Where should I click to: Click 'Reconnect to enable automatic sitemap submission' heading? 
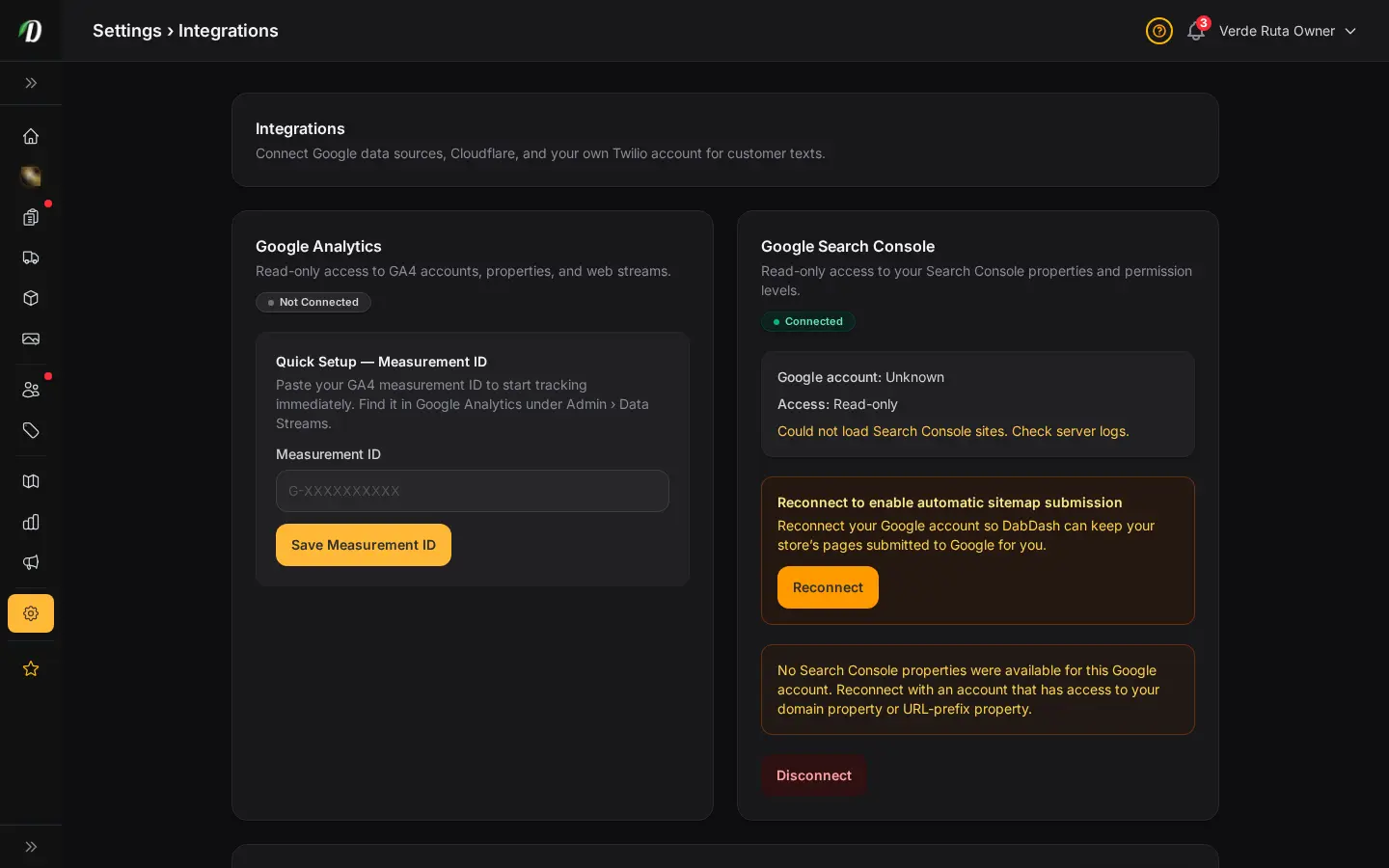coord(950,502)
